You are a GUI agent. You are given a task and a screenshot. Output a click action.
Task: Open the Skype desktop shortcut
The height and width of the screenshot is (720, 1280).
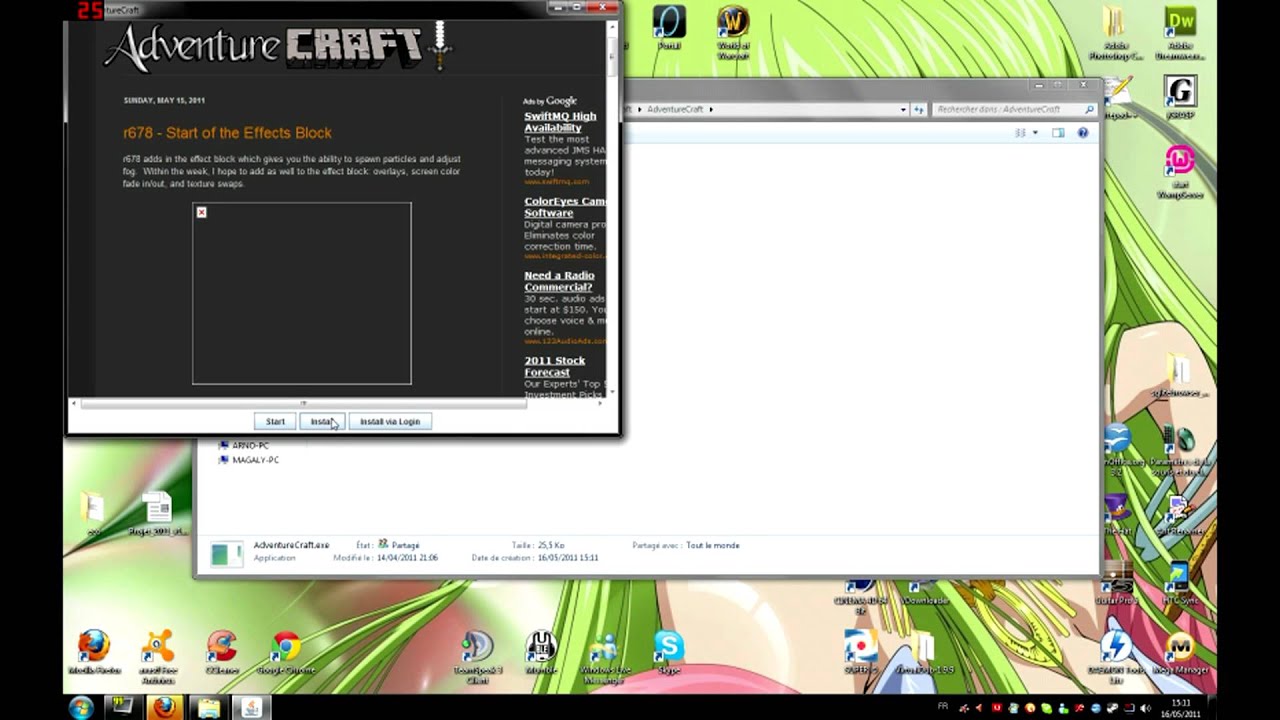pos(669,652)
